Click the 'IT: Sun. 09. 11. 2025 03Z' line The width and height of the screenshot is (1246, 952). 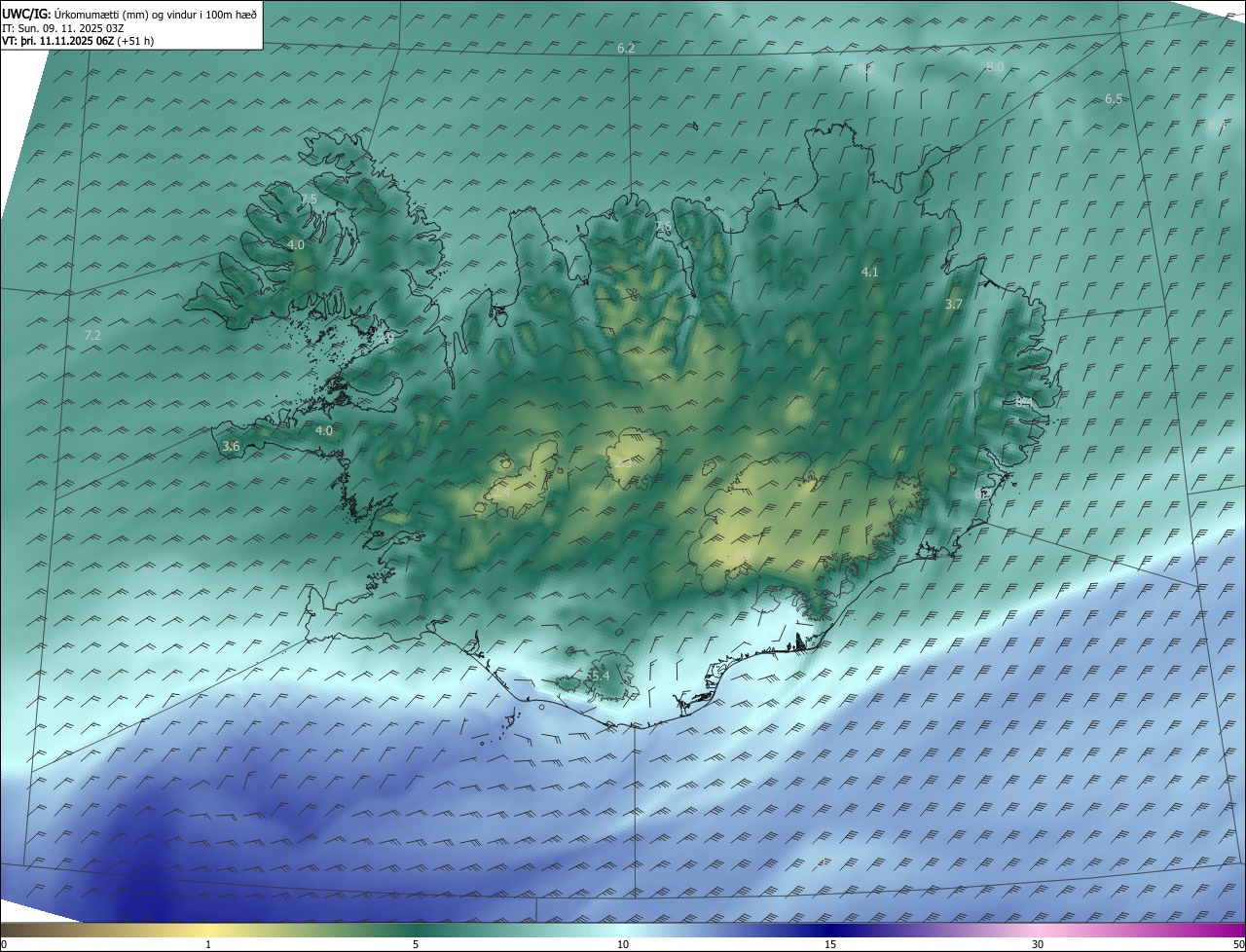pos(62,28)
